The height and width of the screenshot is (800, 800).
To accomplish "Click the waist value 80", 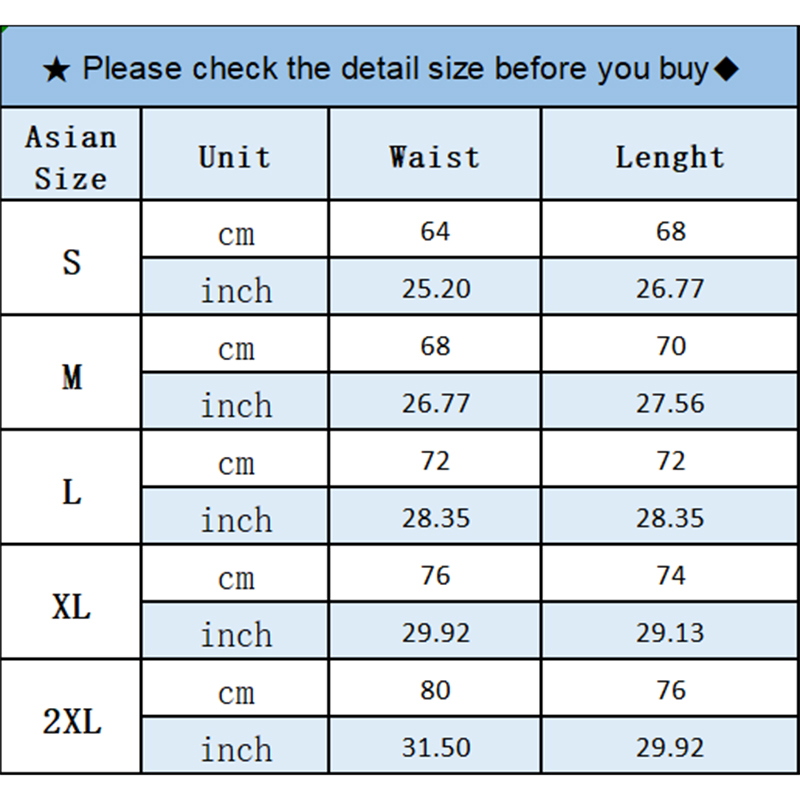I will [435, 691].
